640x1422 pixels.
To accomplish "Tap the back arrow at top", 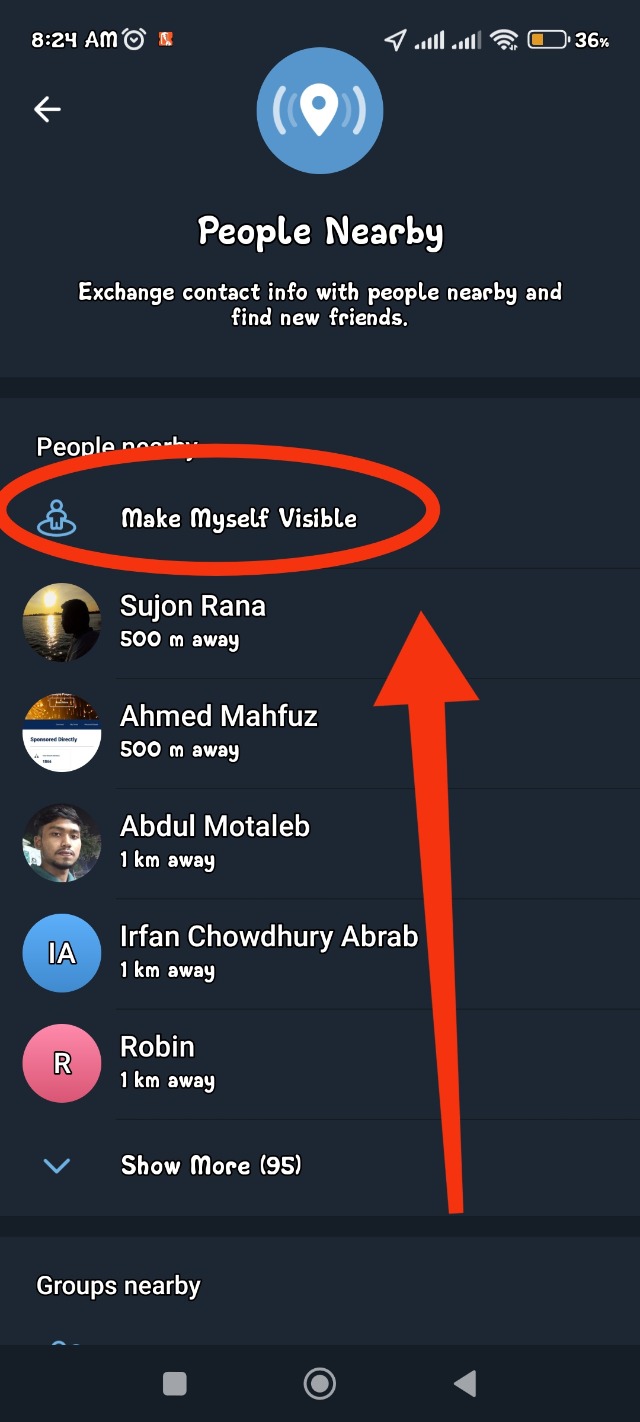I will (x=47, y=109).
